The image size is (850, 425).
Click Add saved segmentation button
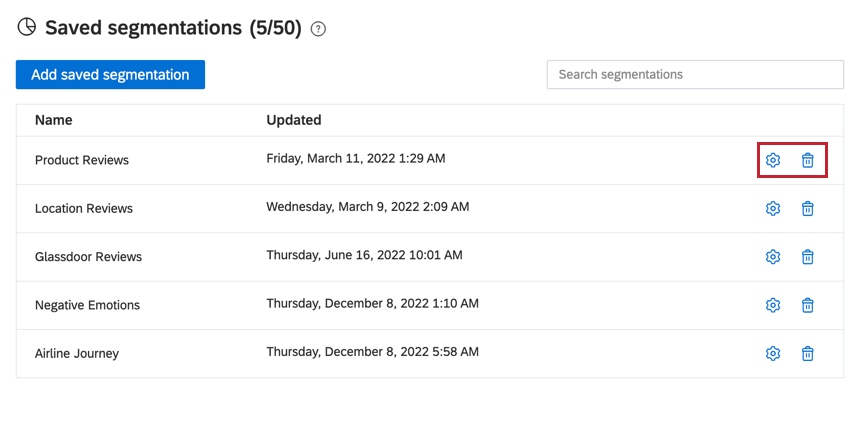pyautogui.click(x=110, y=75)
